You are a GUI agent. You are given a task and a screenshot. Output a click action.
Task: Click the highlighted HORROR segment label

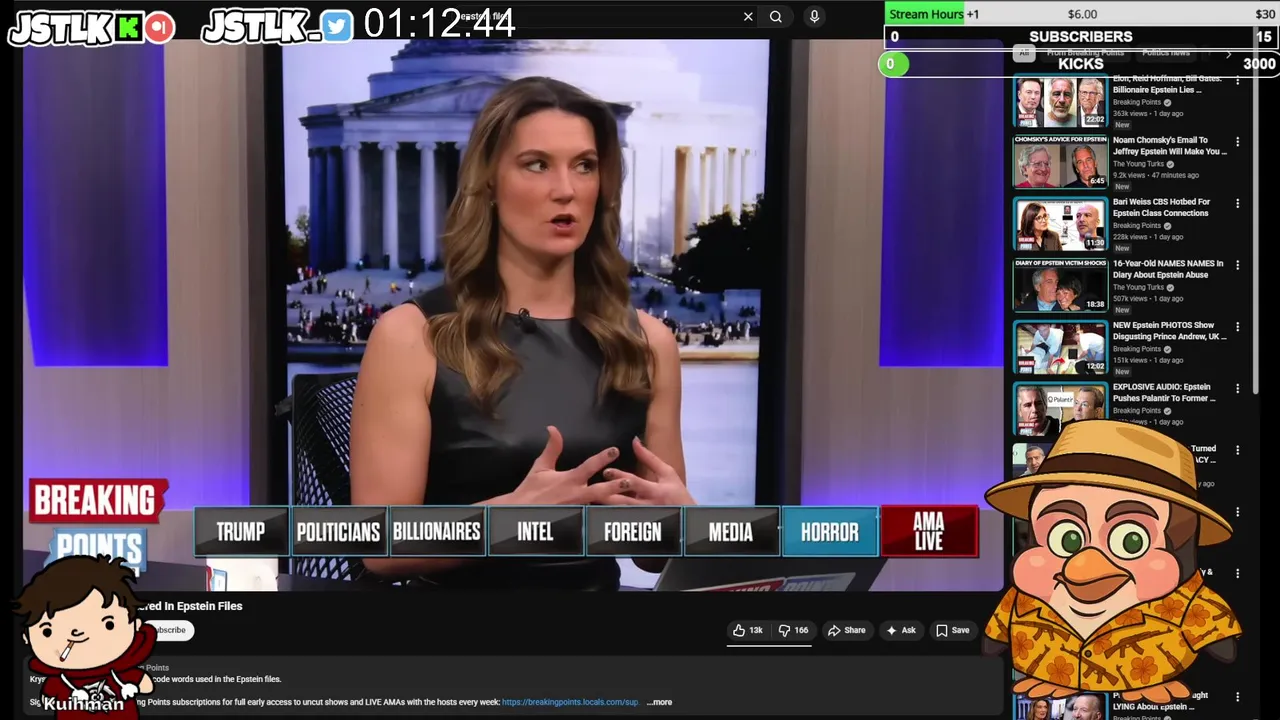[830, 532]
